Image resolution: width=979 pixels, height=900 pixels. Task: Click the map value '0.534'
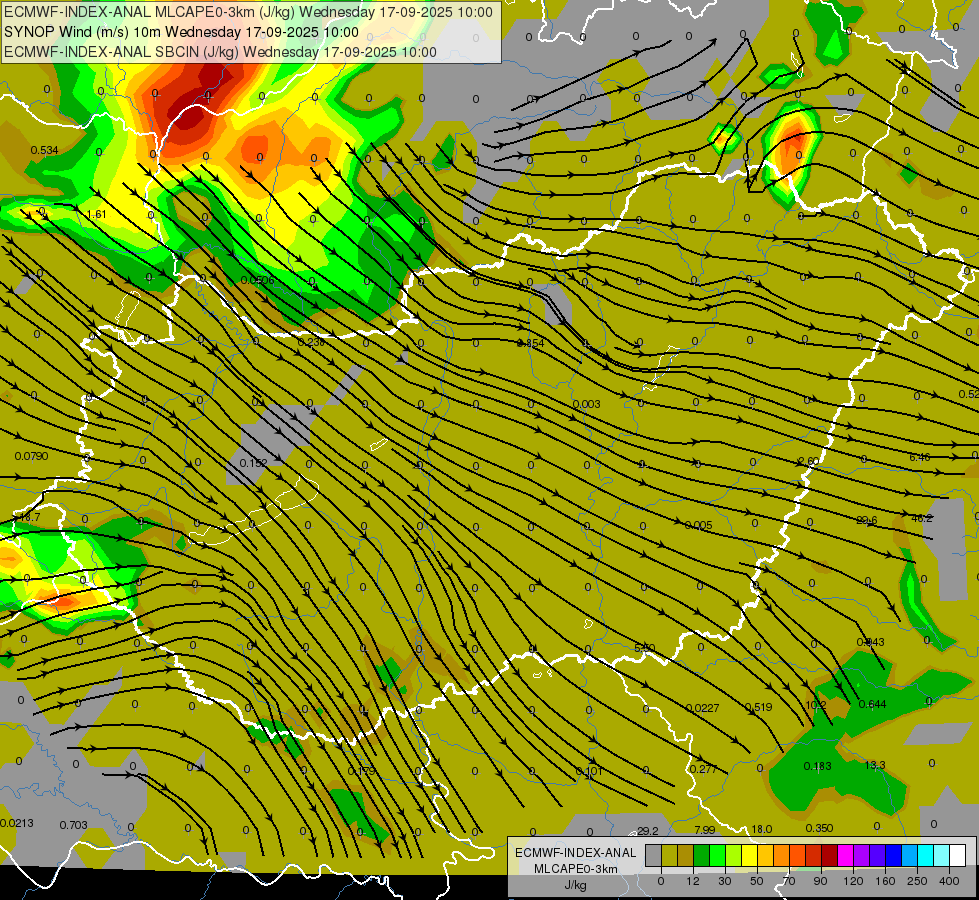tap(44, 151)
